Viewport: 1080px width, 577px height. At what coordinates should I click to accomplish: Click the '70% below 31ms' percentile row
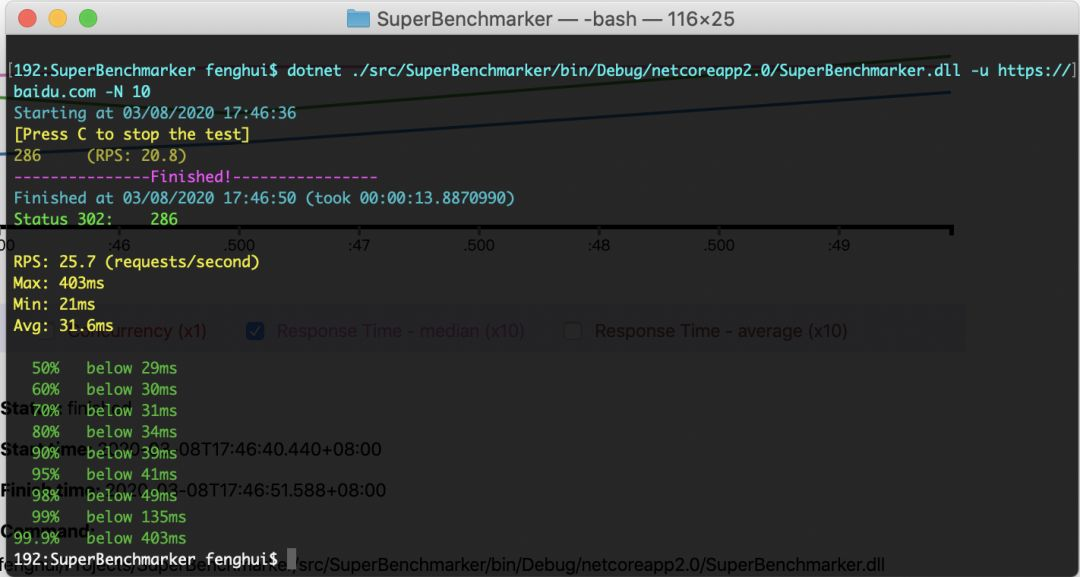click(105, 410)
